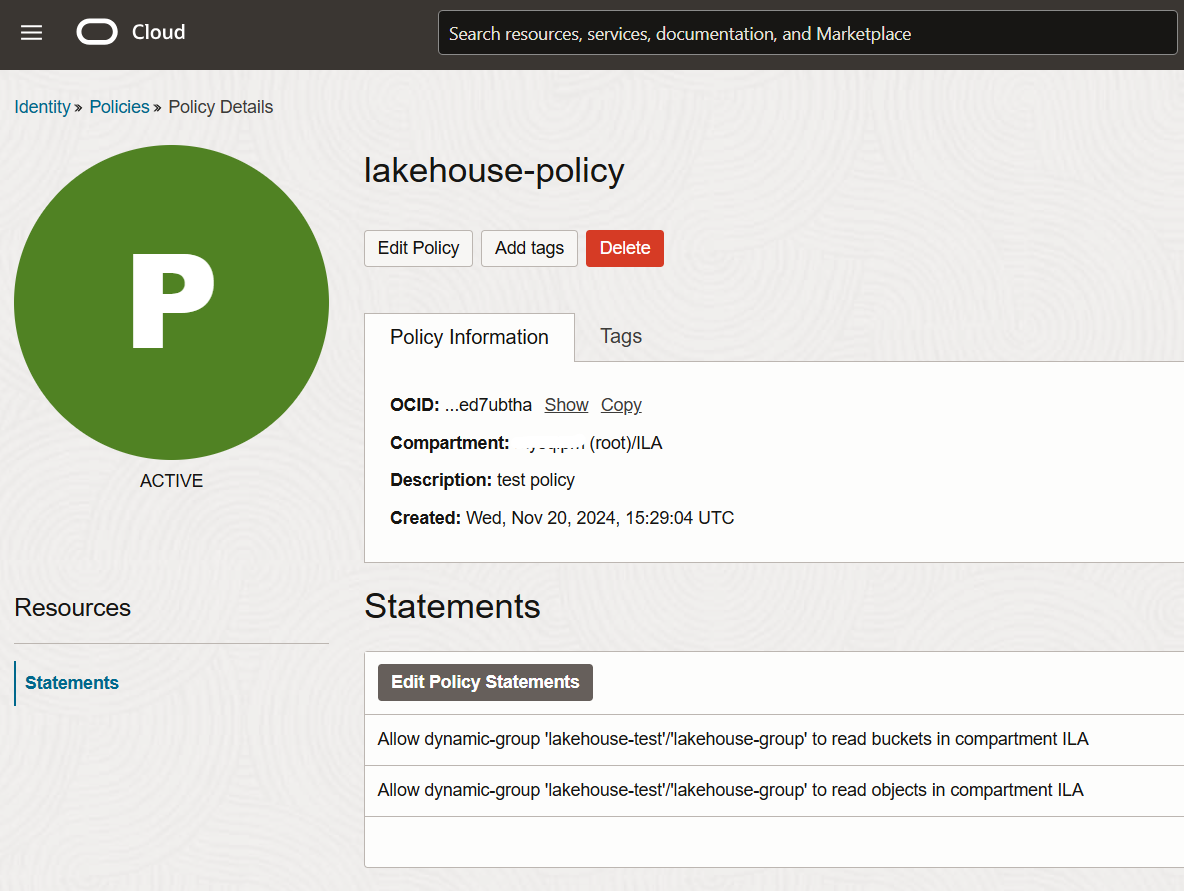This screenshot has height=891, width=1184.
Task: Copy the policy OCID
Action: [x=621, y=405]
